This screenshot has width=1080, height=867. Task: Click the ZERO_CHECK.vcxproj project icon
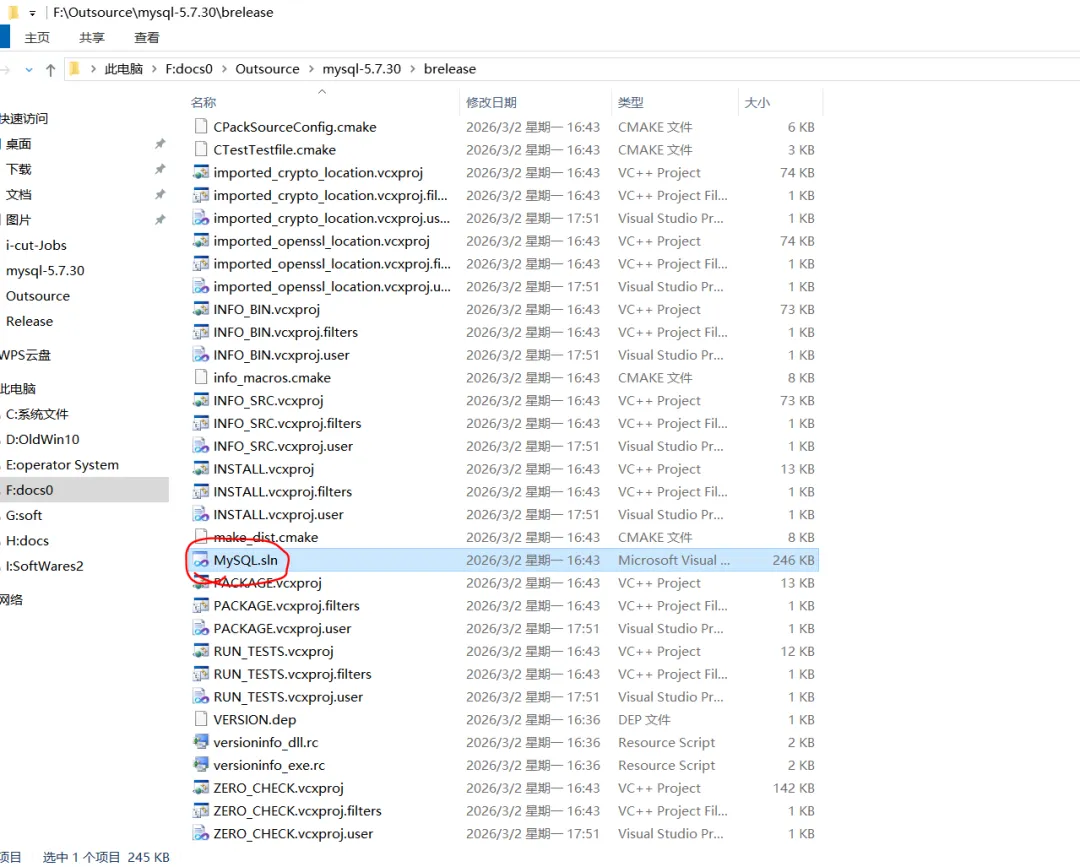coord(200,787)
